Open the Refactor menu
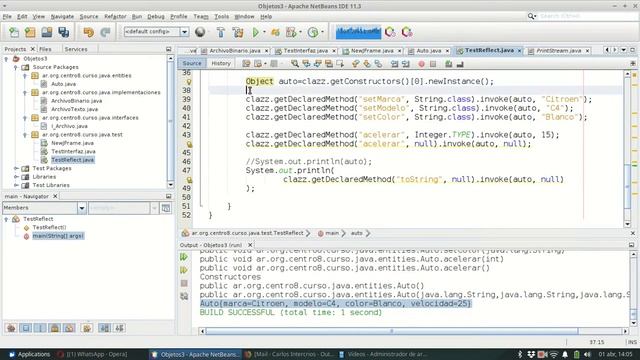Viewport: 640px width, 360px height. (115, 16)
